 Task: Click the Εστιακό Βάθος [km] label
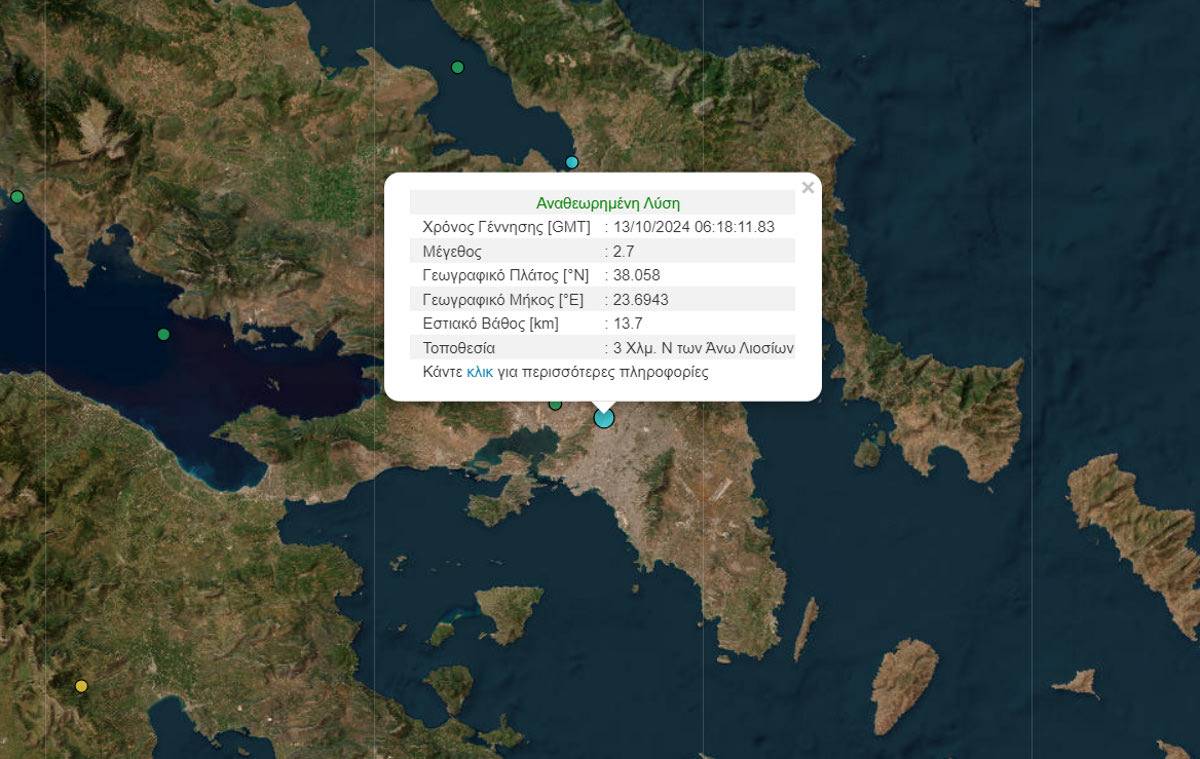coord(491,323)
